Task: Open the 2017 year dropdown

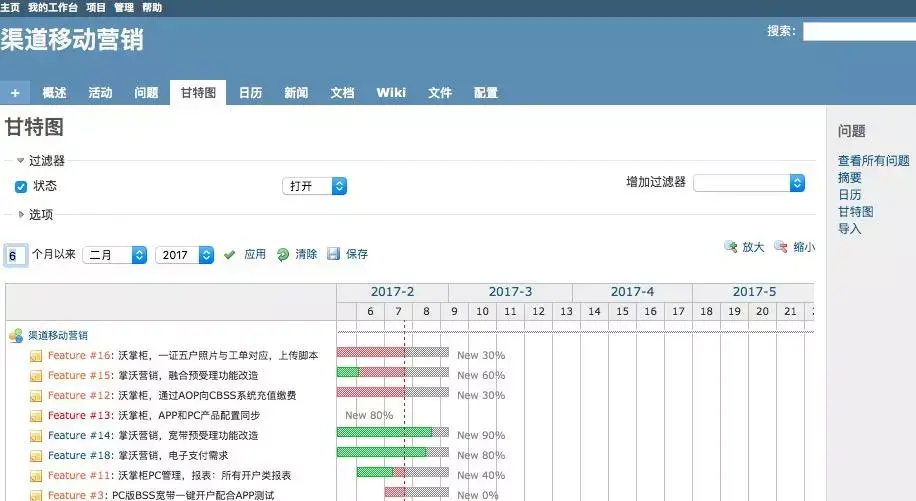Action: pos(185,255)
